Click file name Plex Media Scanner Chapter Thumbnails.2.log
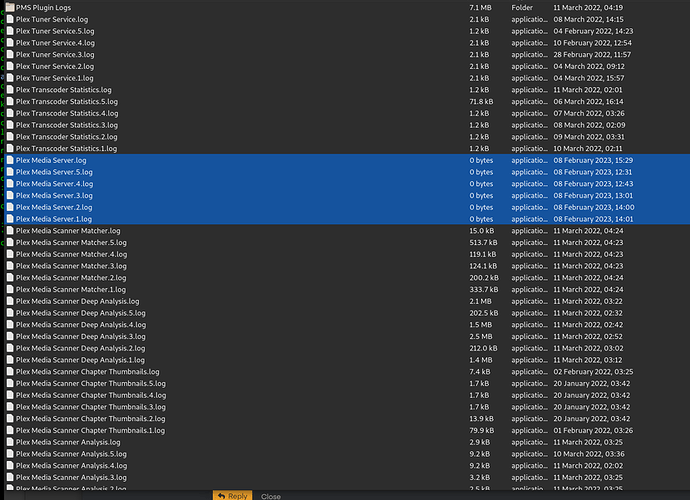The width and height of the screenshot is (690, 500). (91, 419)
